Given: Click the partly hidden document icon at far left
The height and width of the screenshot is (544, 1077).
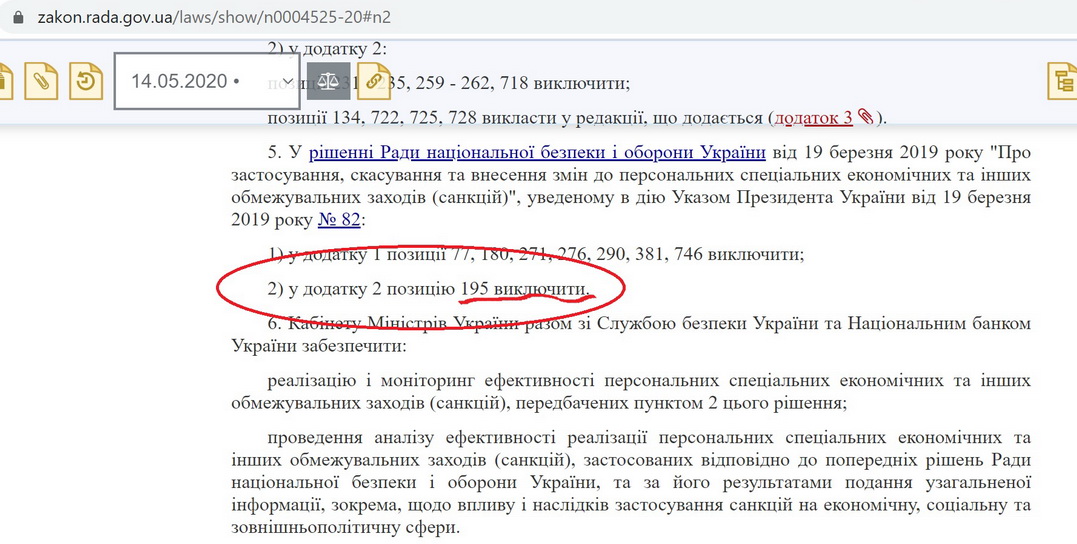Looking at the screenshot, I should coord(5,81).
